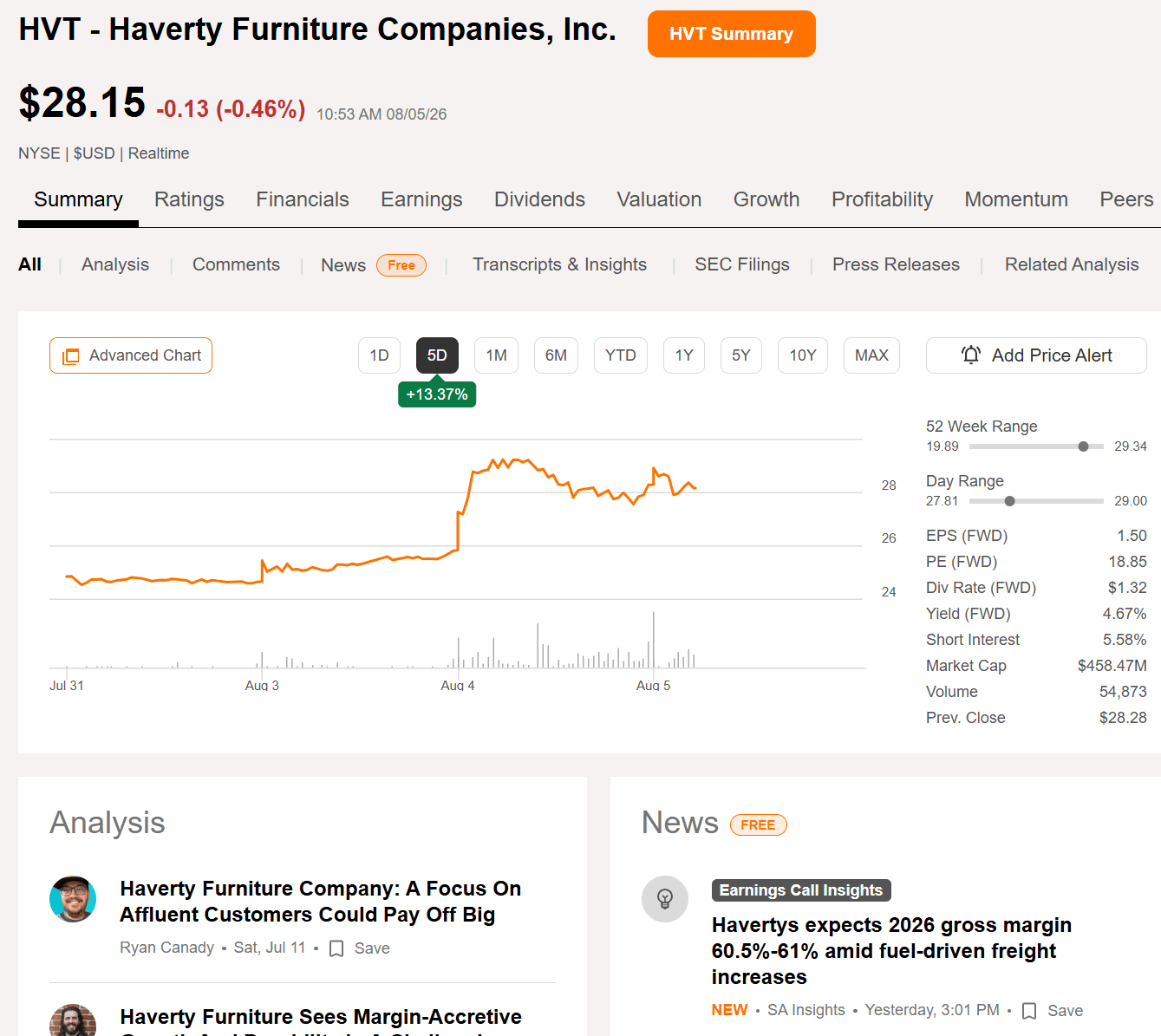The height and width of the screenshot is (1036, 1161).
Task: Go to the Earnings tab
Action: (x=421, y=199)
